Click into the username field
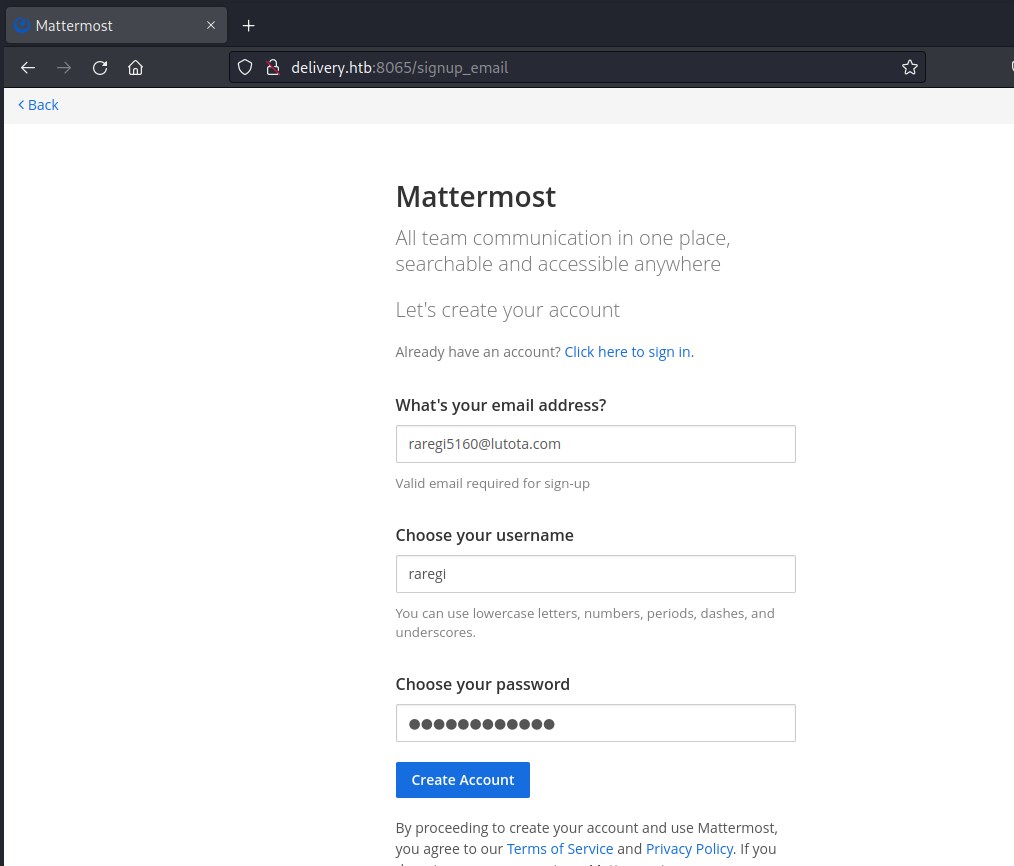This screenshot has height=866, width=1014. [x=595, y=574]
